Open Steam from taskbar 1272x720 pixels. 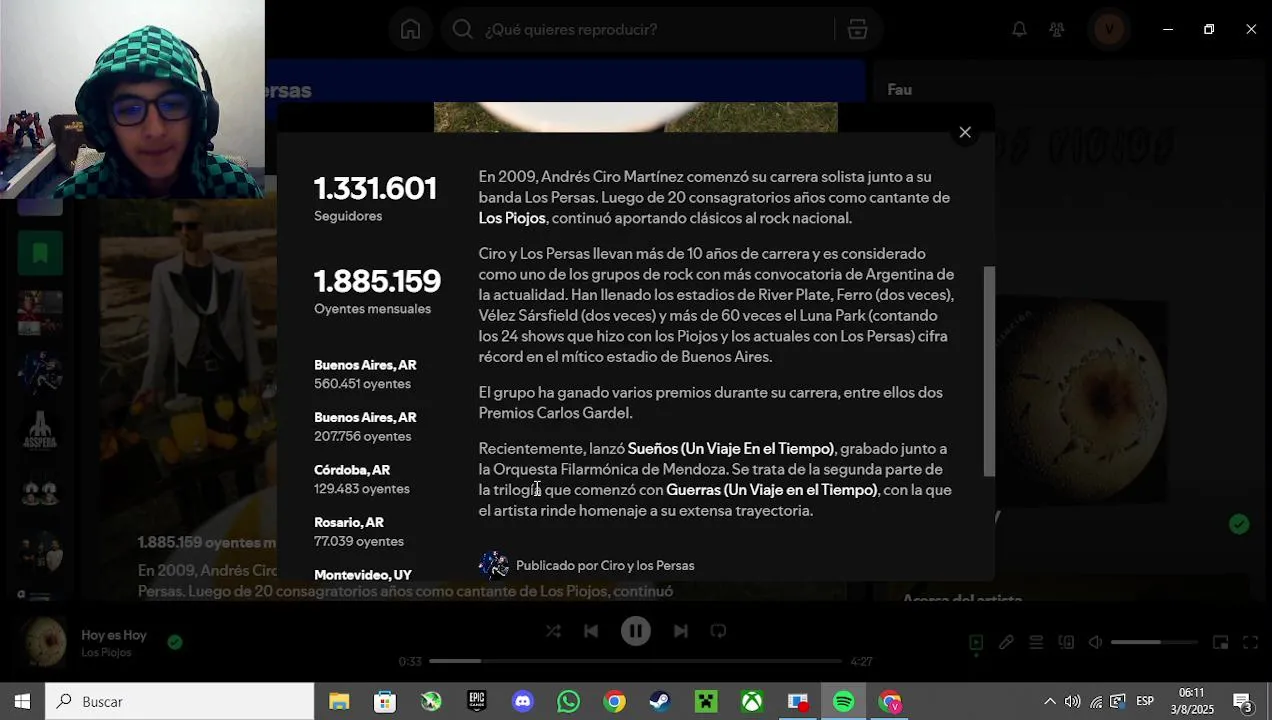tap(660, 702)
